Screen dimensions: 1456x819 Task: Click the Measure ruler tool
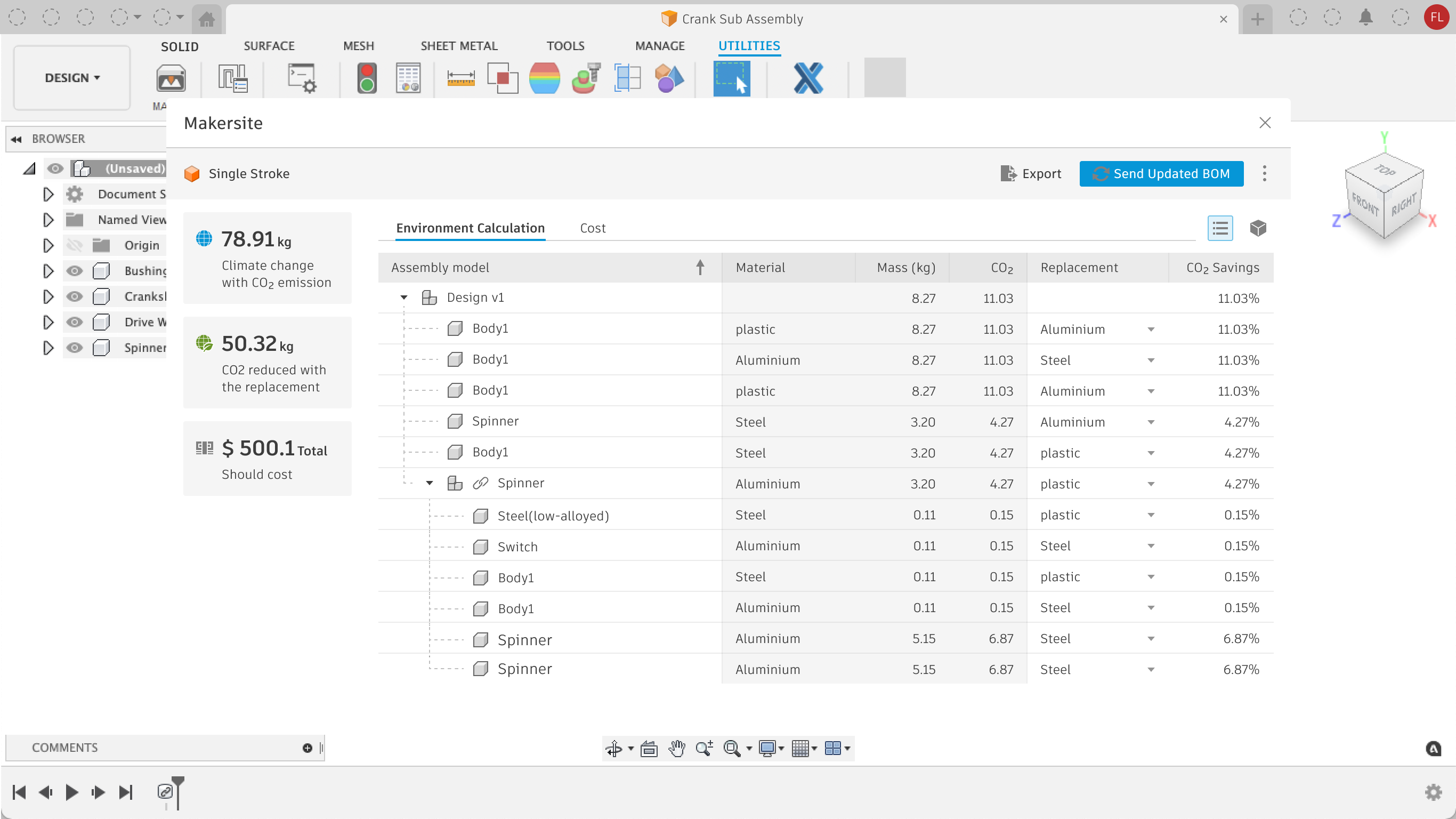click(x=460, y=78)
